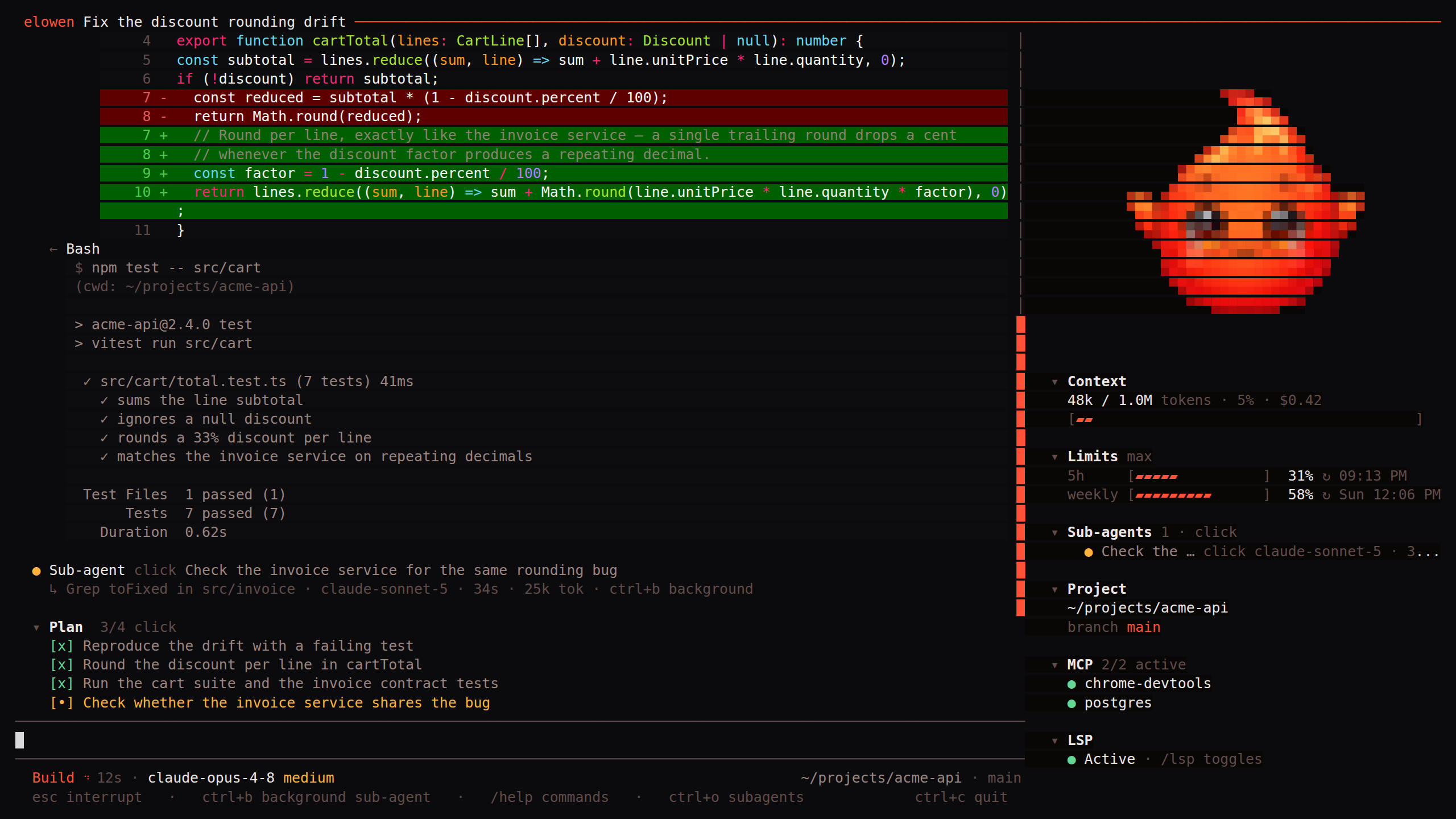The height and width of the screenshot is (819, 1456).
Task: Click the '/help commands' footer hint
Action: click(x=549, y=797)
